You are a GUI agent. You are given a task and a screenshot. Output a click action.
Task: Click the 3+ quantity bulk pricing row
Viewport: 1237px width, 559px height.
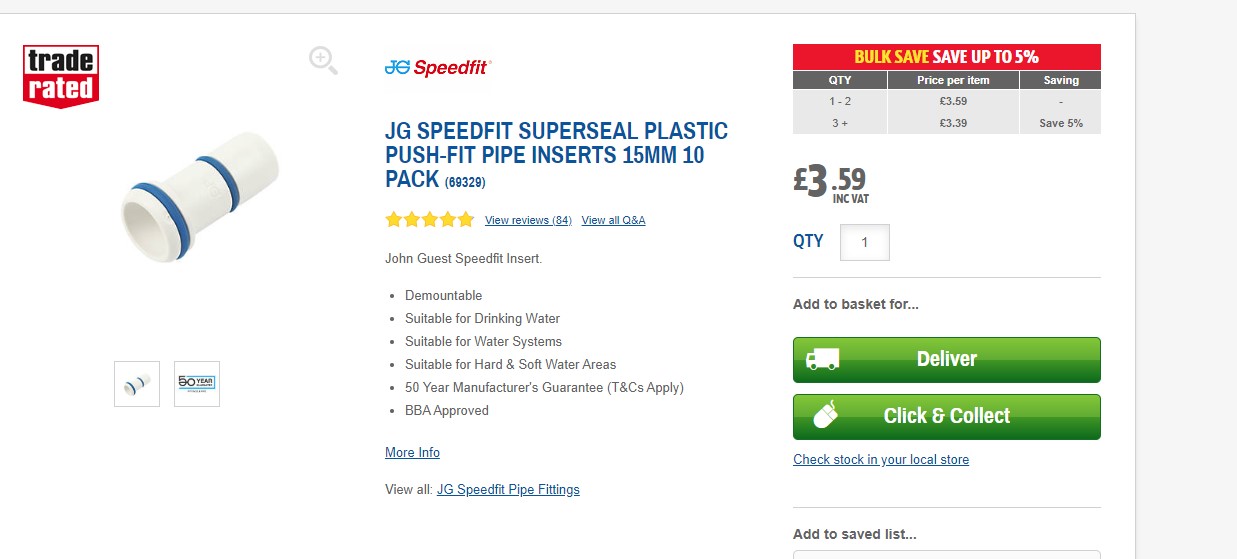coord(946,124)
